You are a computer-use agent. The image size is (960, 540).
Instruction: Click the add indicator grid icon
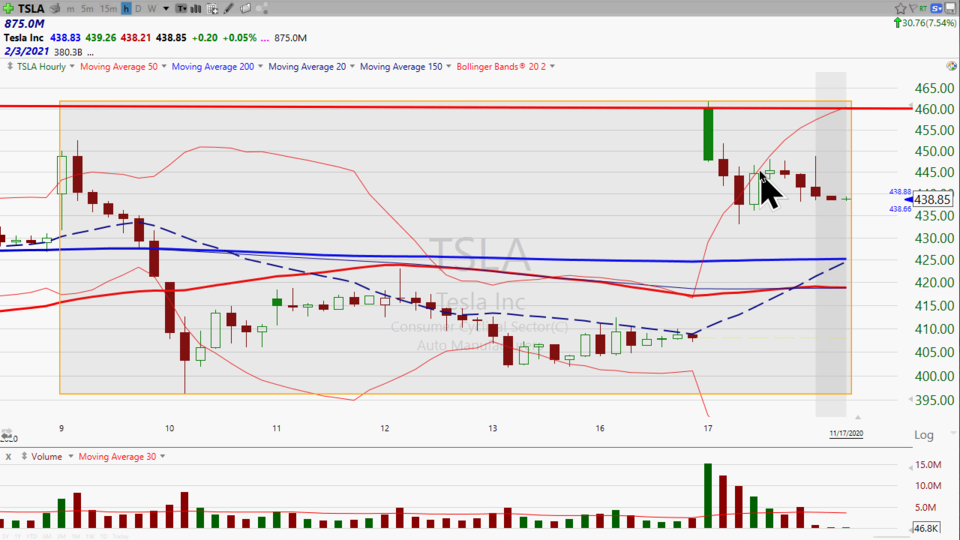click(x=212, y=9)
